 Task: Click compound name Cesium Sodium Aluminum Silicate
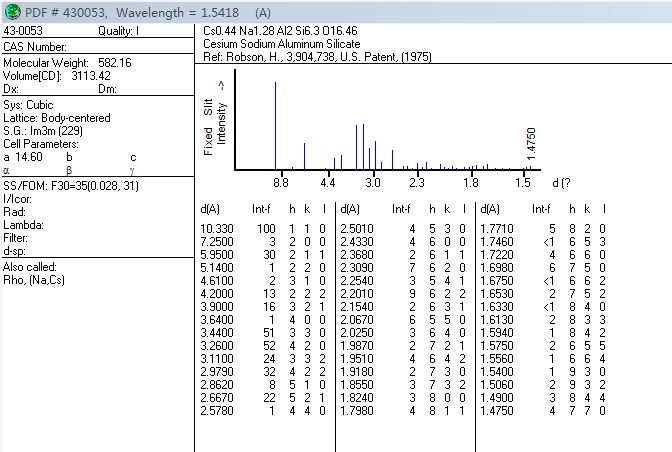click(282, 44)
